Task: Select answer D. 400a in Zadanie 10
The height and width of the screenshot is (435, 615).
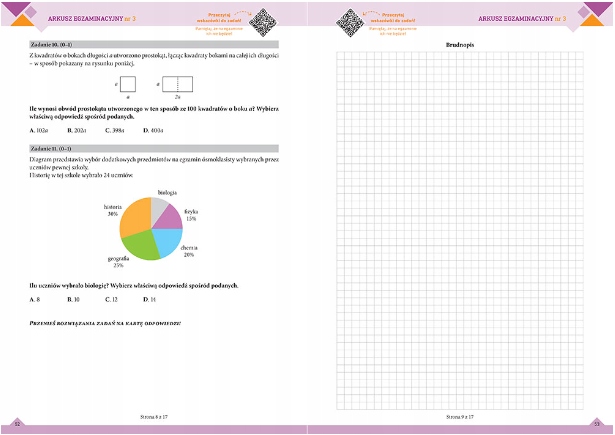Action: point(153,130)
